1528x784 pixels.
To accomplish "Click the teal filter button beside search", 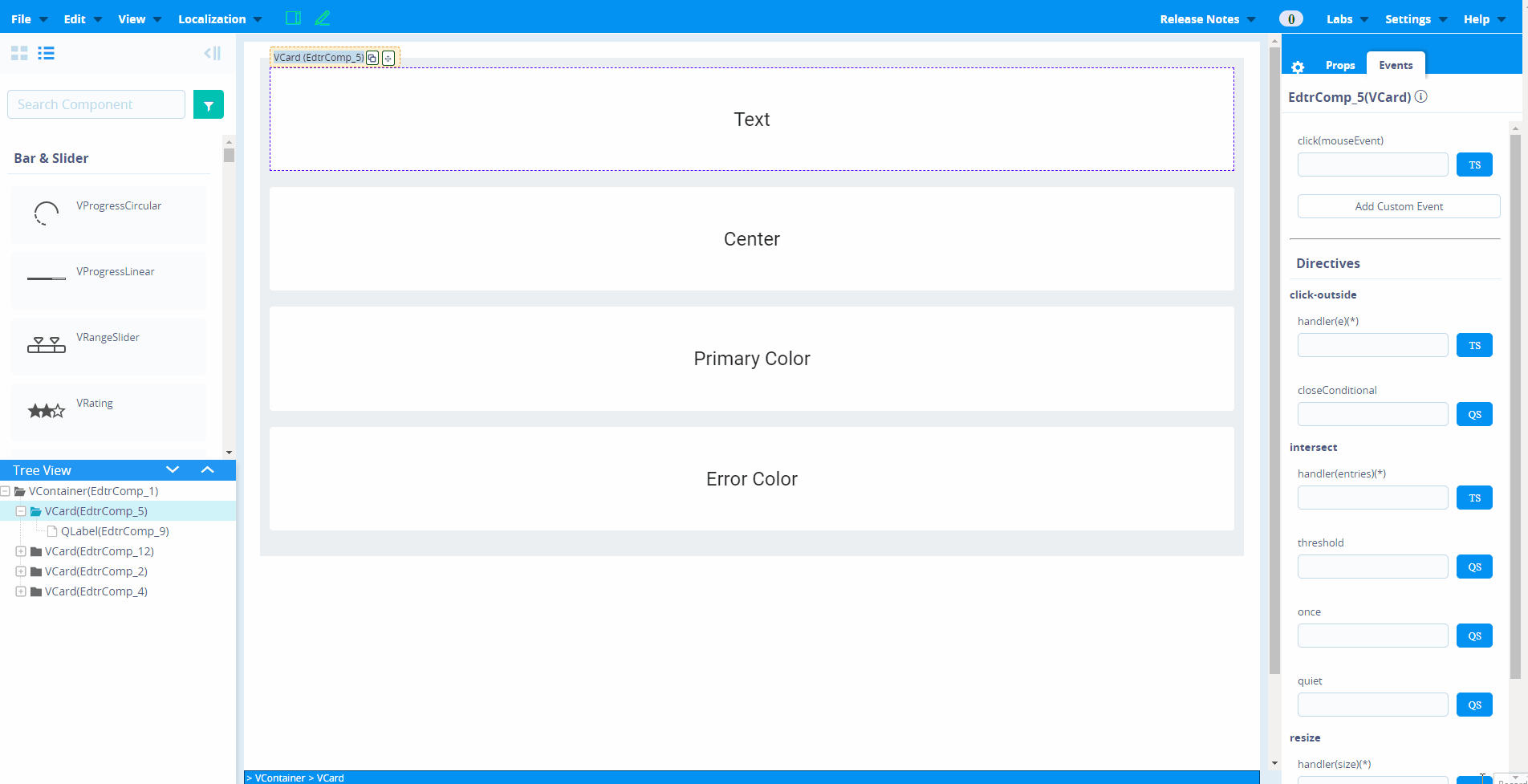I will (209, 104).
